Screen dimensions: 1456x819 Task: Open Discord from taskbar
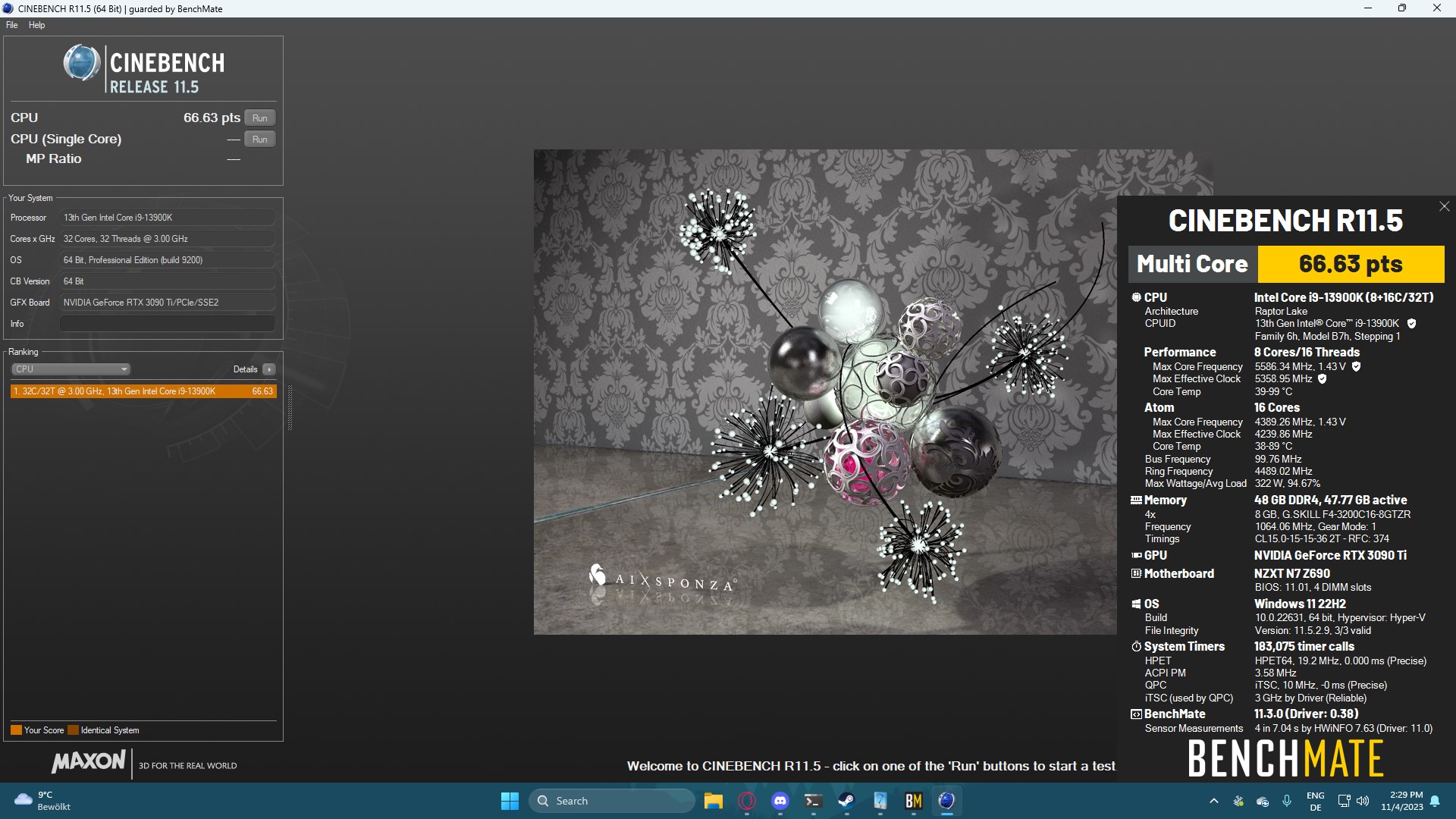click(780, 801)
